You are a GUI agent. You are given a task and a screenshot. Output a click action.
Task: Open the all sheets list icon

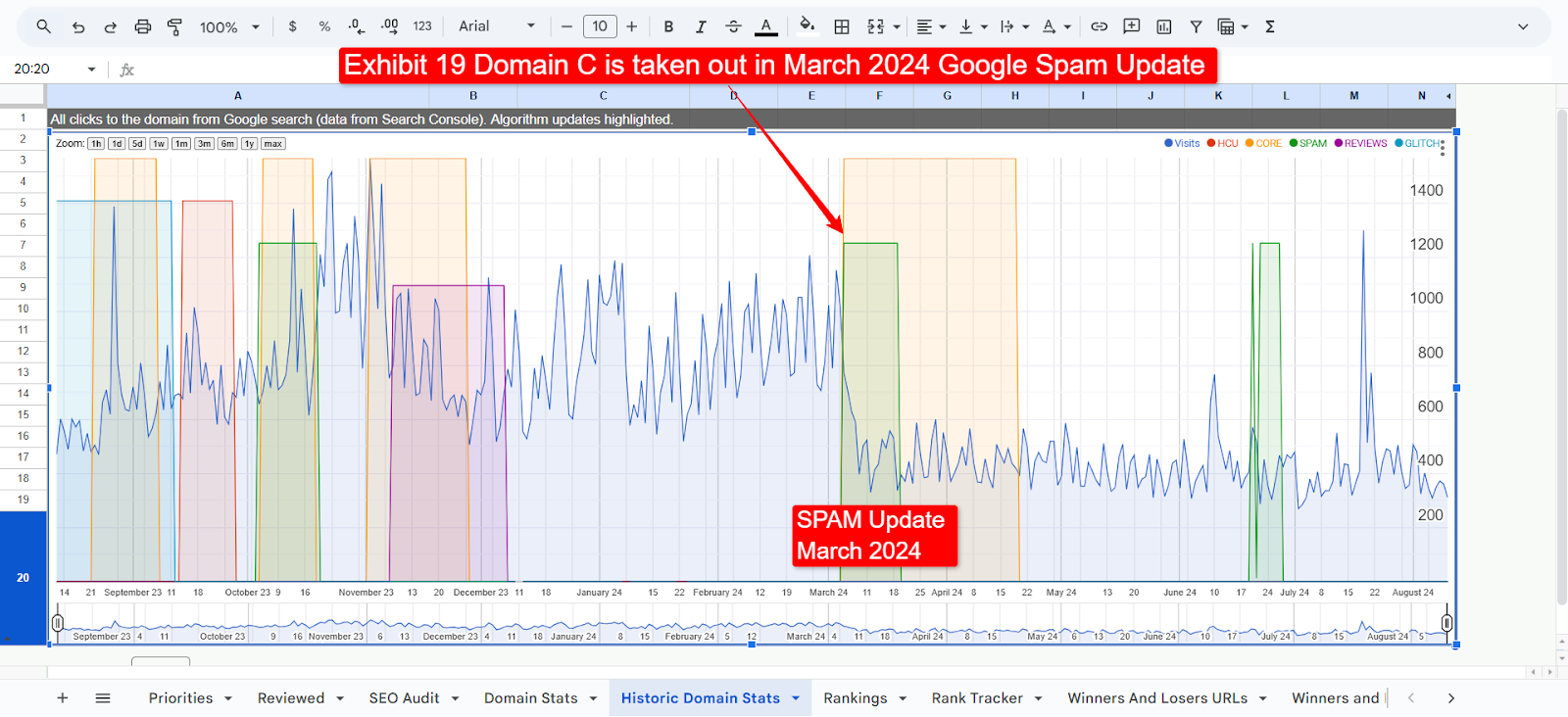(x=103, y=697)
